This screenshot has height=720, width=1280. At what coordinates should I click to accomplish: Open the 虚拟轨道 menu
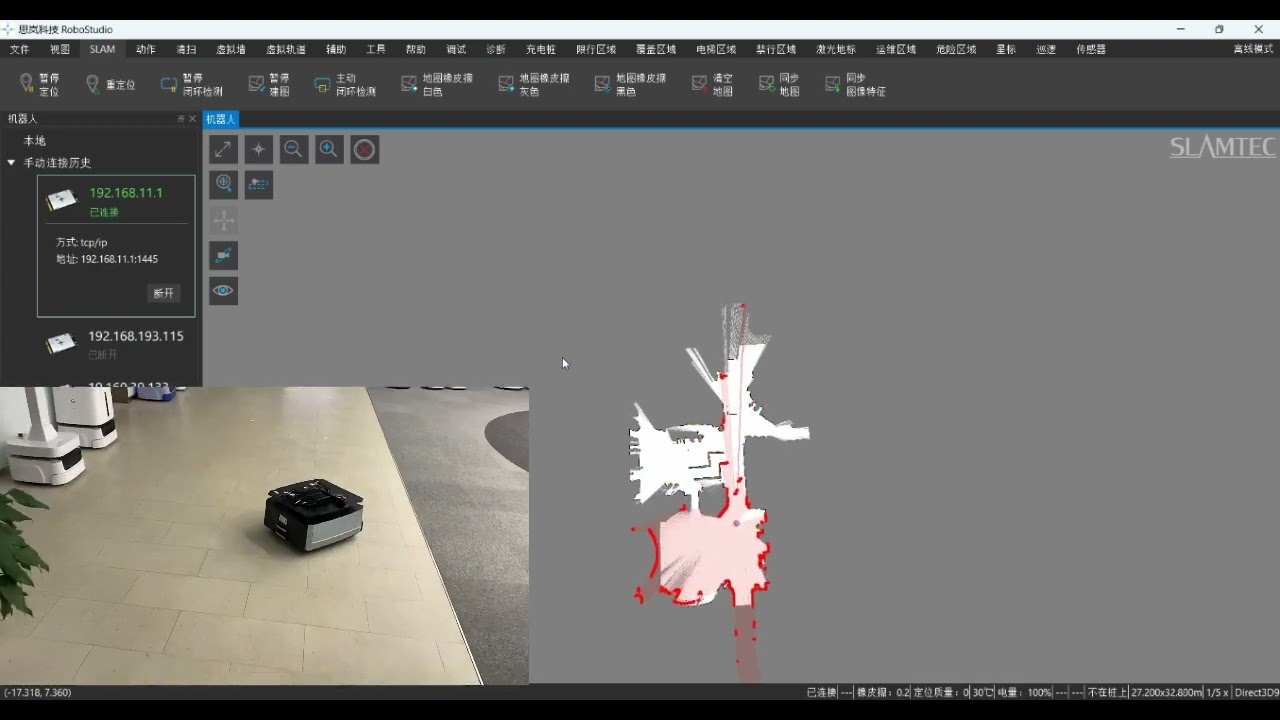(x=286, y=49)
